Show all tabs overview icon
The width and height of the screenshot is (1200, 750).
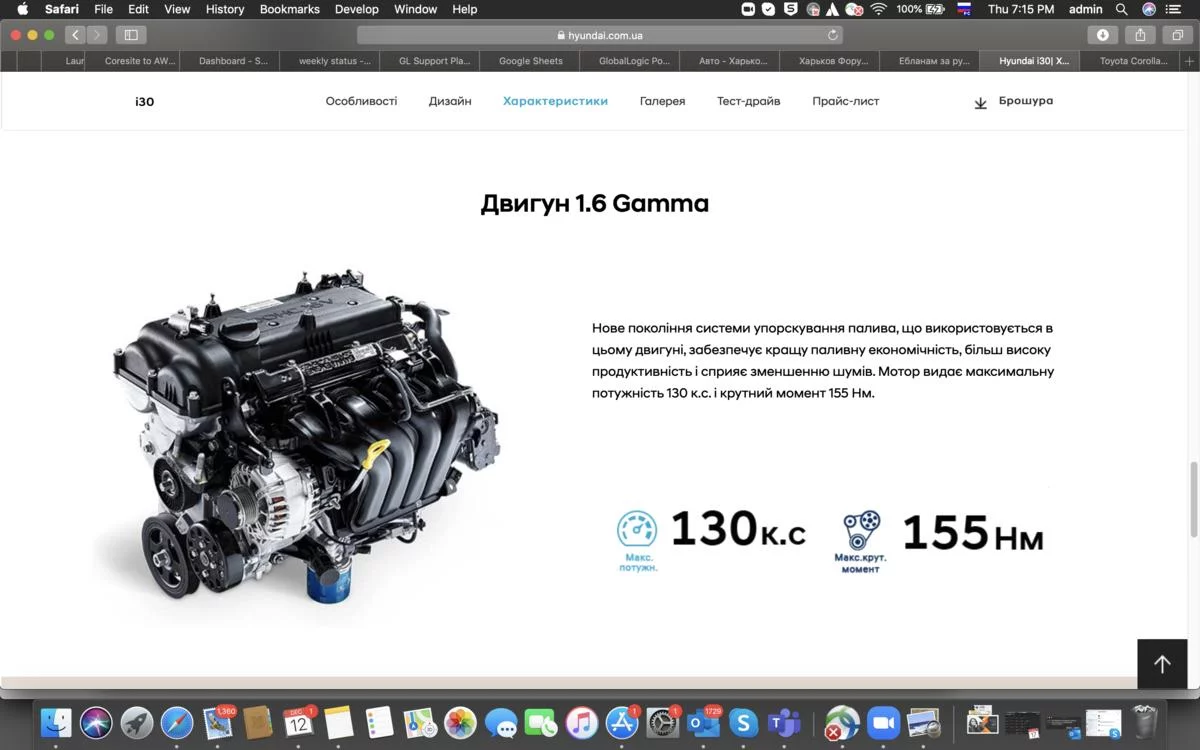(x=1178, y=35)
